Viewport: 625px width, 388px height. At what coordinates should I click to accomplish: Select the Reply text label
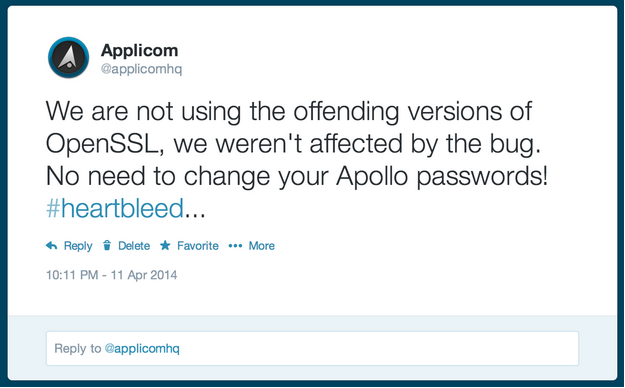point(78,246)
